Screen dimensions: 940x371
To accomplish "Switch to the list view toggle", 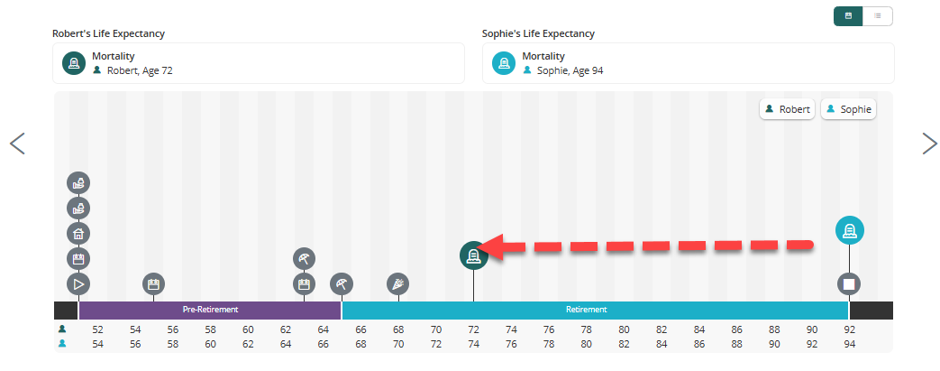I will tap(878, 16).
